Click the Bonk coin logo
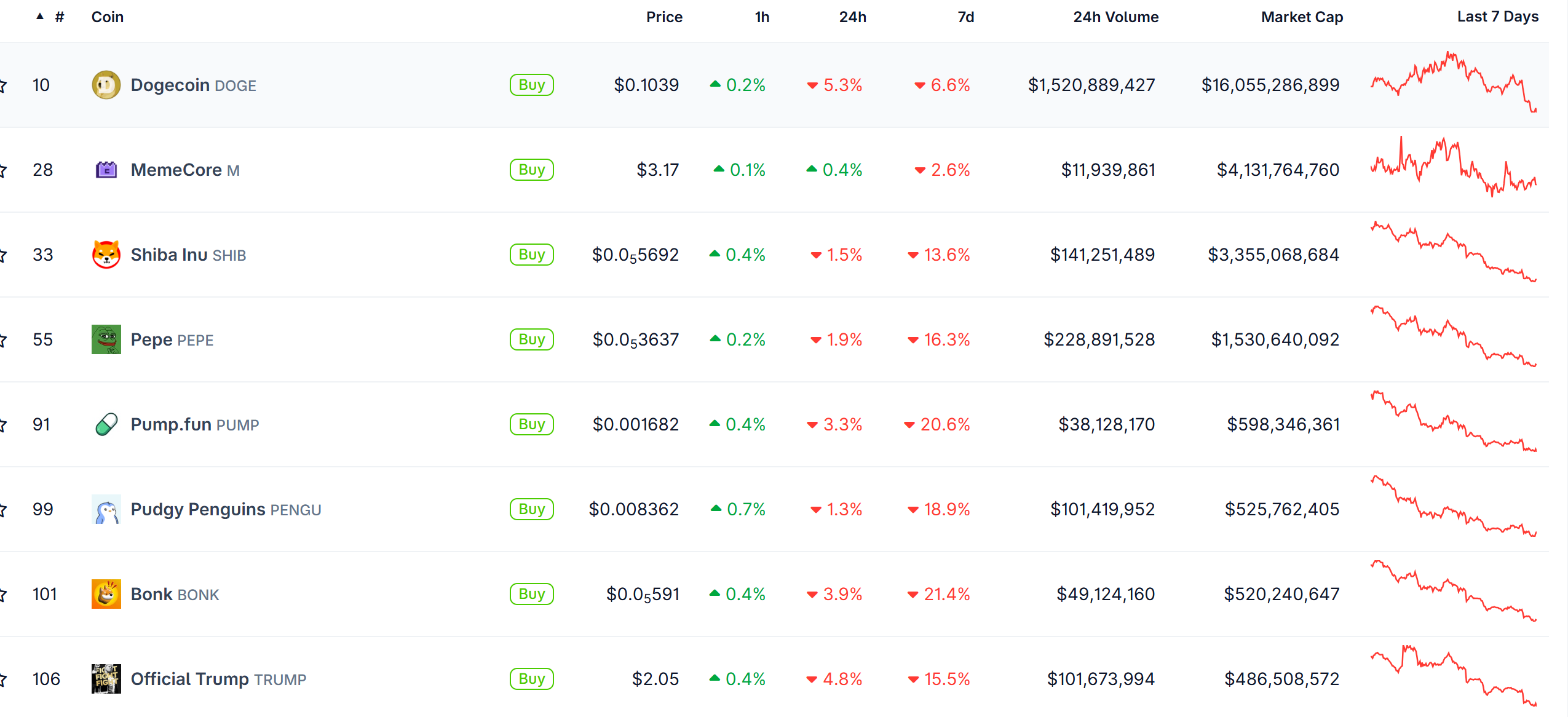This screenshot has height=717, width=1568. 106,594
